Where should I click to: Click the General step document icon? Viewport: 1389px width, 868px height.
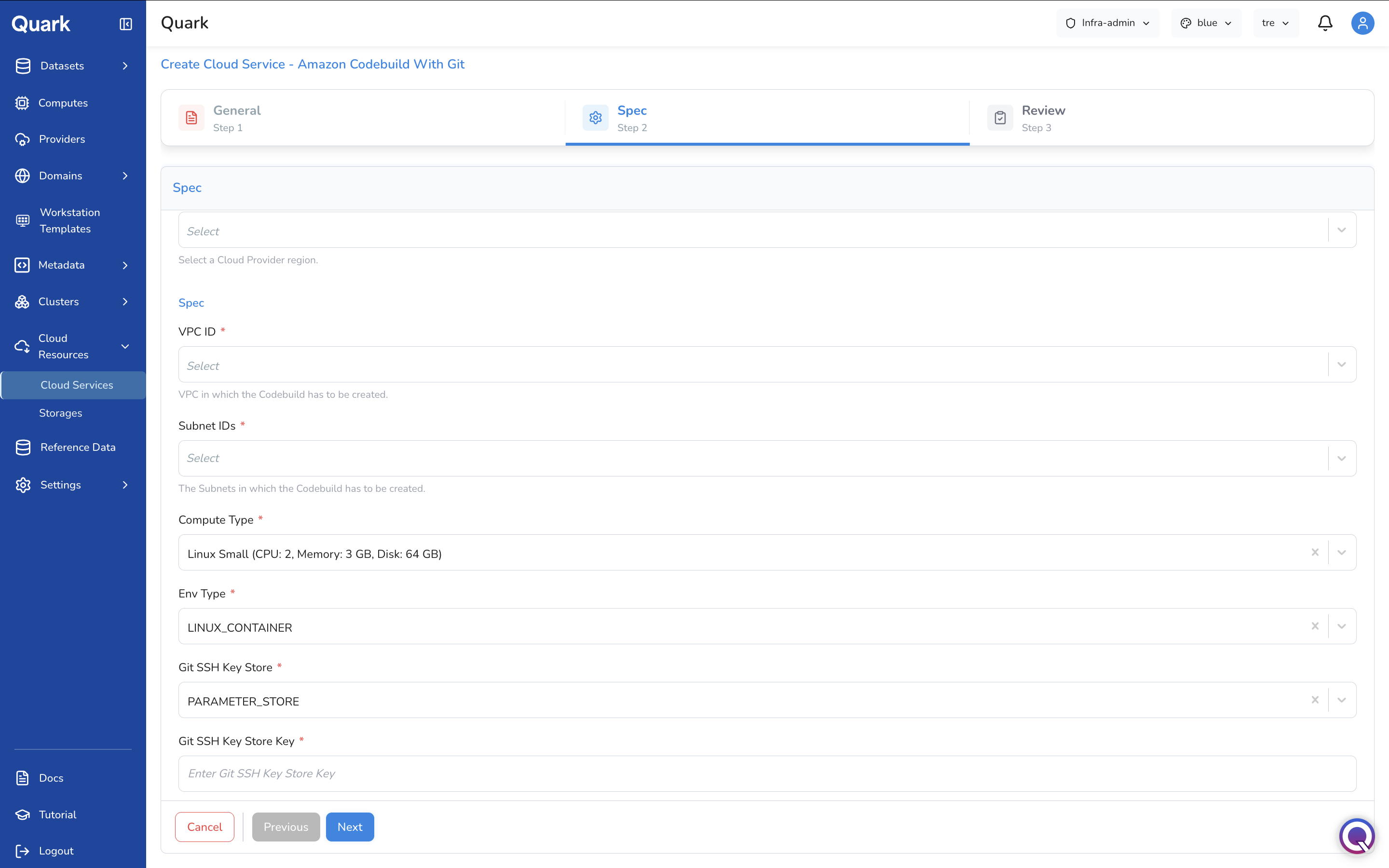tap(191, 118)
